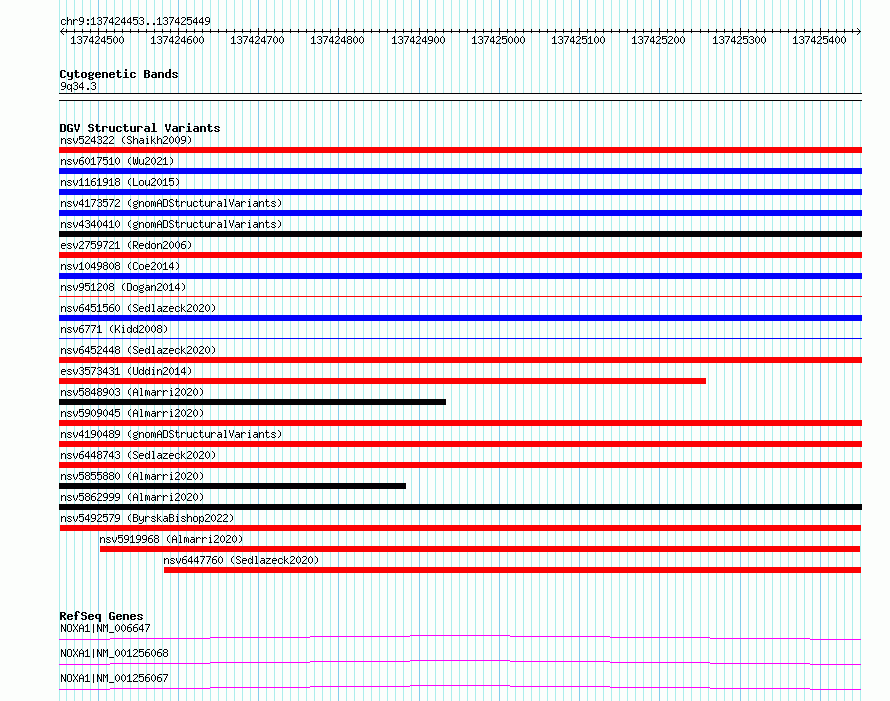Click the DGV Structural Variants track heading

140,128
